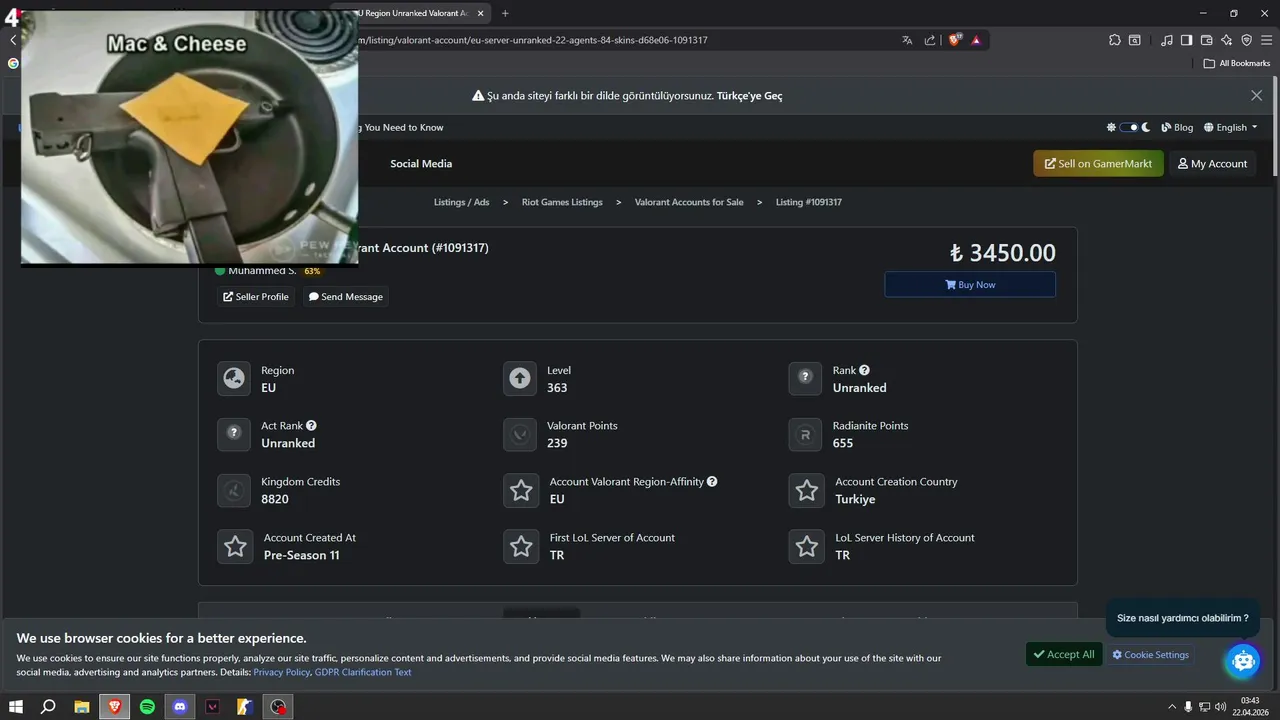Click the Region-Affinity help question mark icon
Image resolution: width=1280 pixels, height=720 pixels.
point(712,481)
